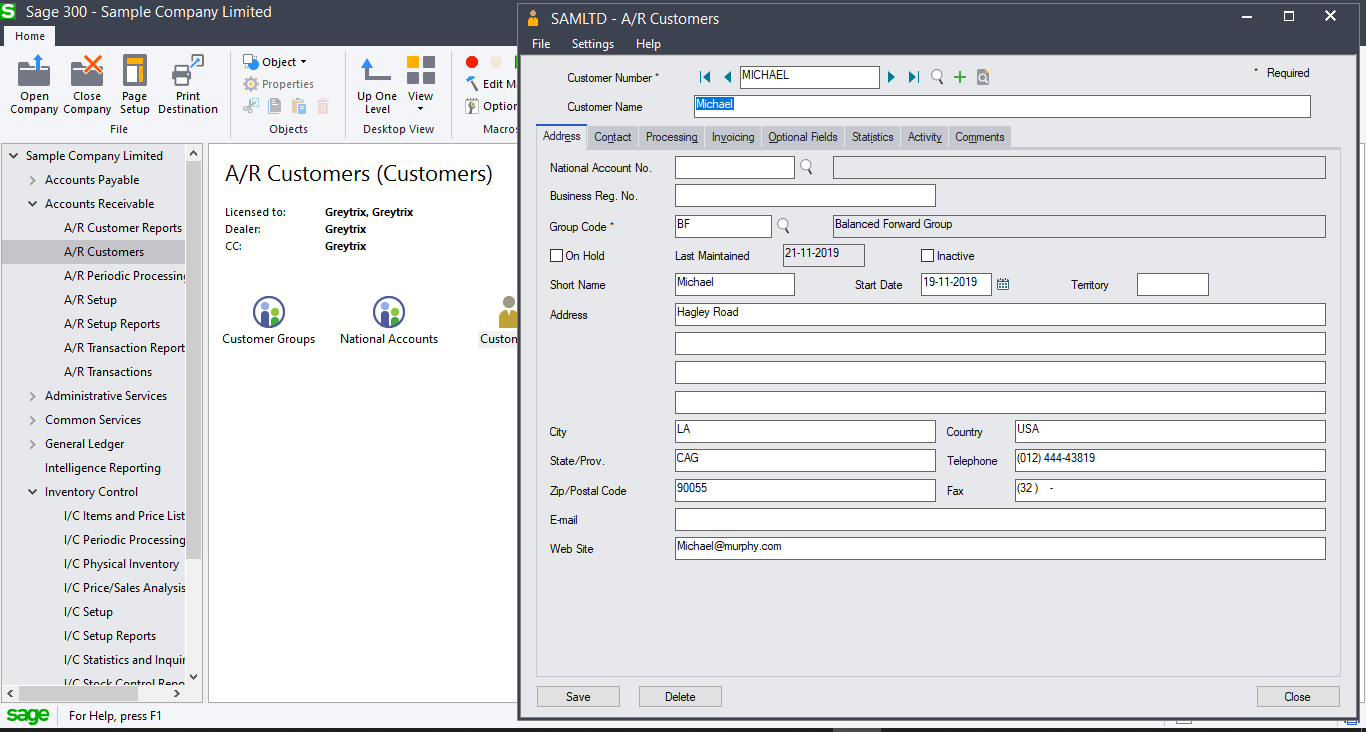1366x732 pixels.
Task: Click the Sage logo in status bar
Action: pyautogui.click(x=28, y=715)
